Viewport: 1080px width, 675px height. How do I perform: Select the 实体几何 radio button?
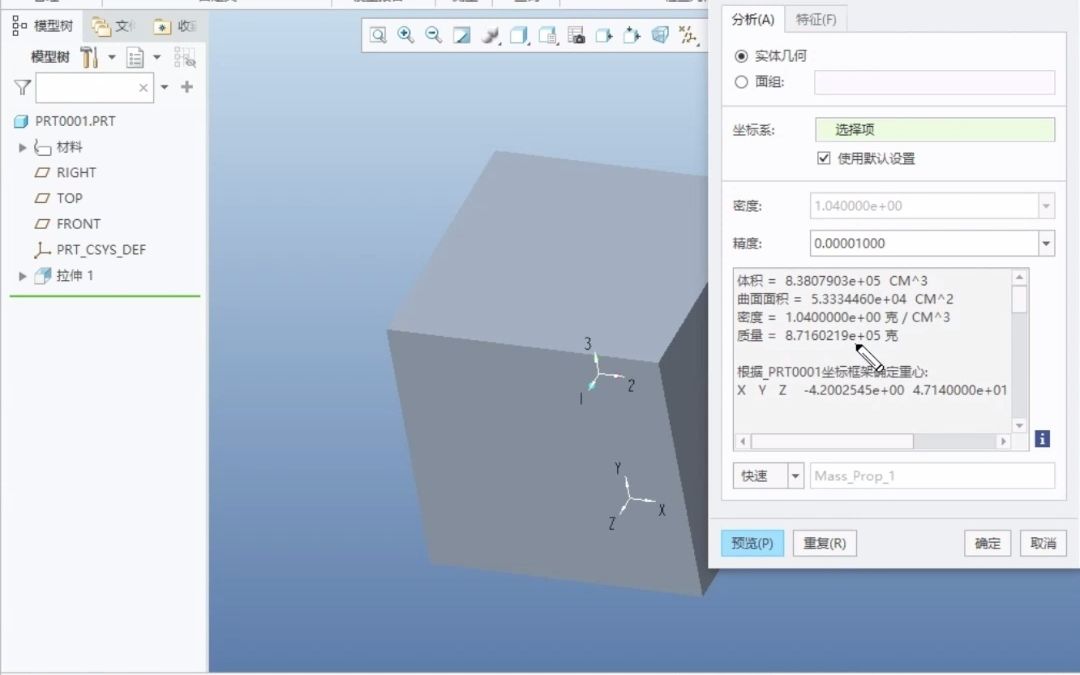coord(741,57)
